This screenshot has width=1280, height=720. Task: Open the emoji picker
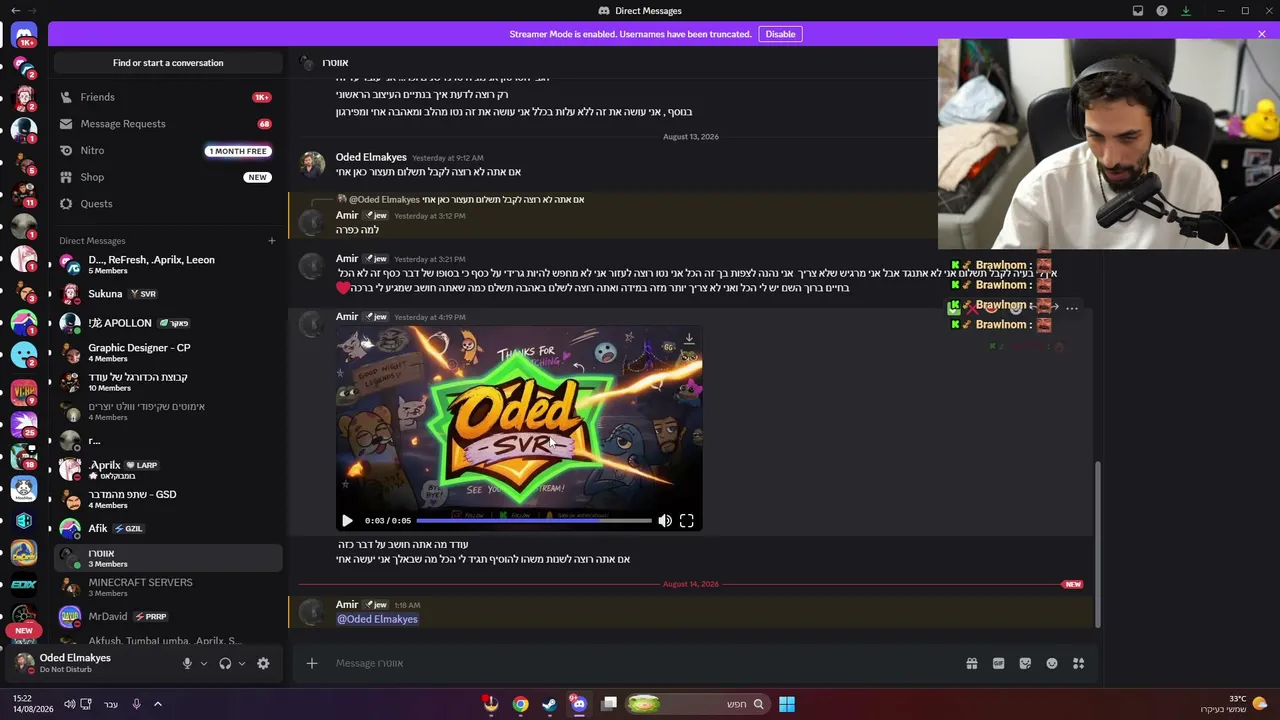click(x=1052, y=663)
